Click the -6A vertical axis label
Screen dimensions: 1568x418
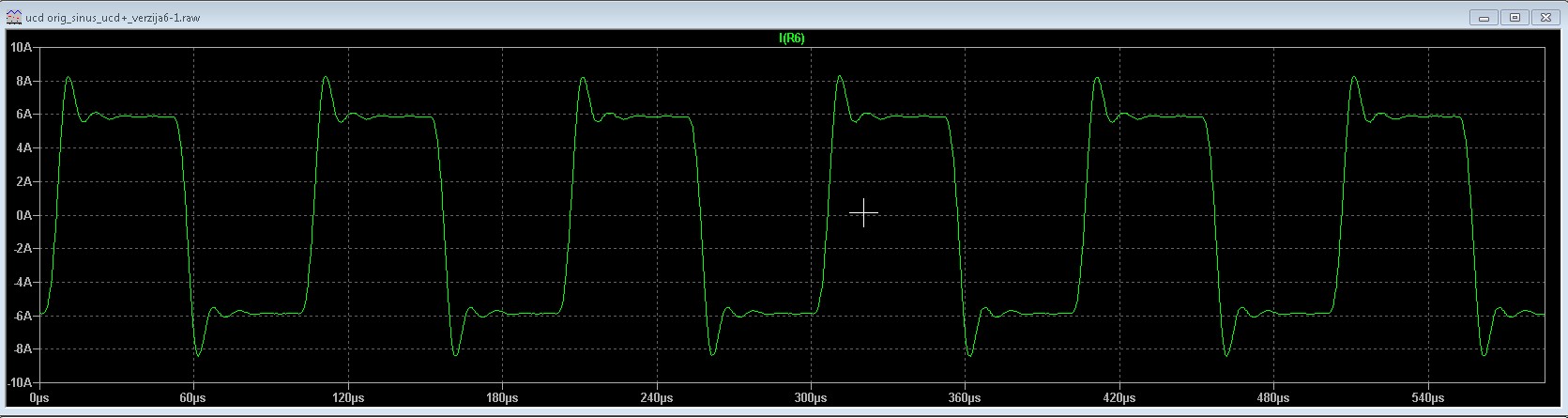pos(23,316)
